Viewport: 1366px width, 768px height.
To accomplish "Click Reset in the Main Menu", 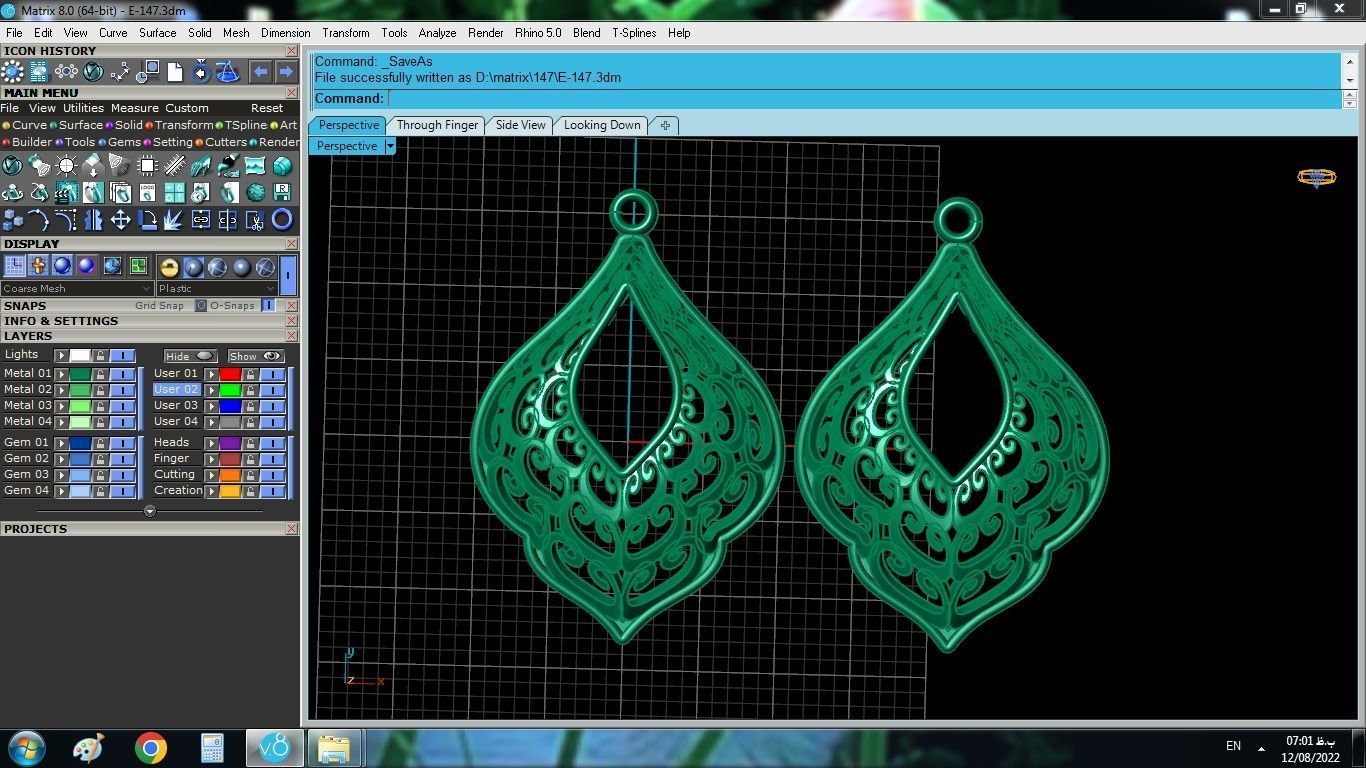I will click(267, 108).
